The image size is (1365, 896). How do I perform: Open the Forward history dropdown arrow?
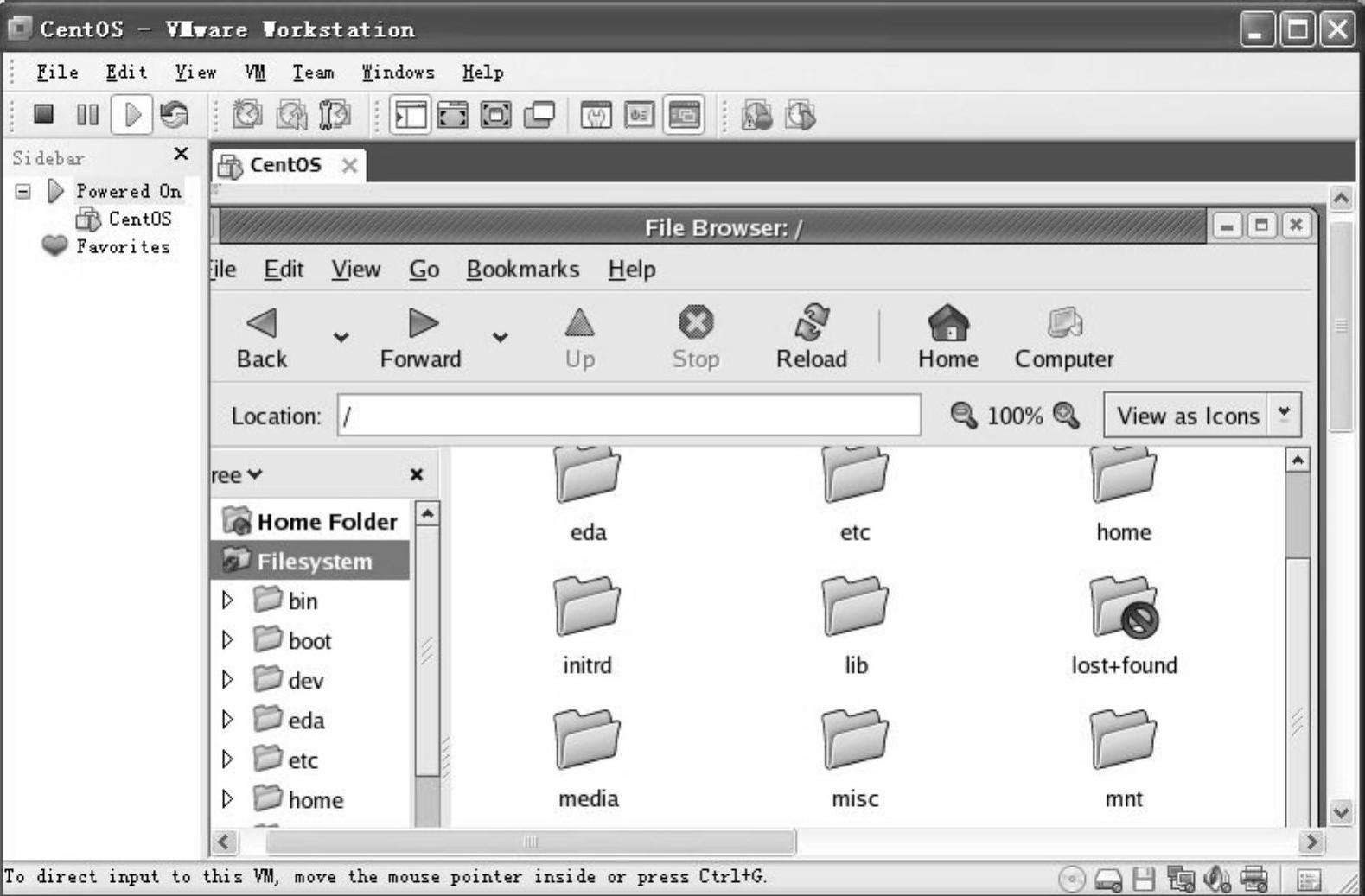coord(501,337)
